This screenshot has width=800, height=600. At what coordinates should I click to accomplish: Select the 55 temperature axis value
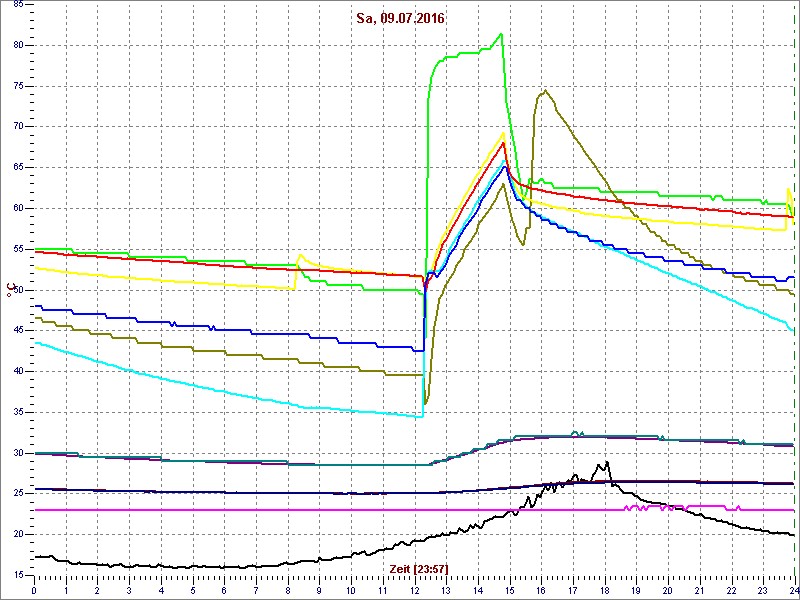[17, 249]
